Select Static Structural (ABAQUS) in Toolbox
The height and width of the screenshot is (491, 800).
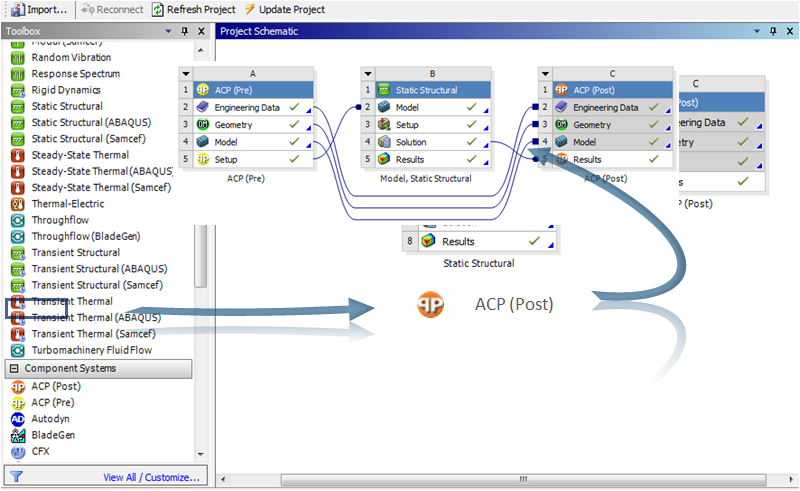[x=91, y=122]
